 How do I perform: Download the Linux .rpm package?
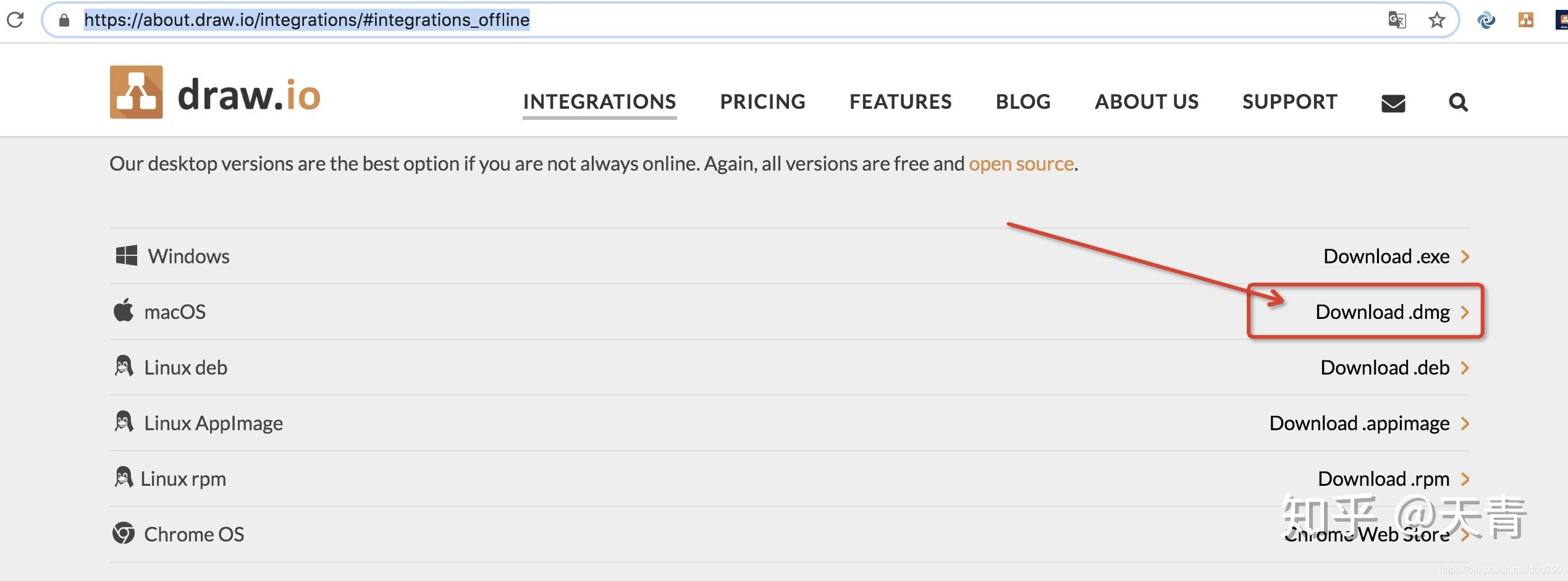tap(1383, 479)
